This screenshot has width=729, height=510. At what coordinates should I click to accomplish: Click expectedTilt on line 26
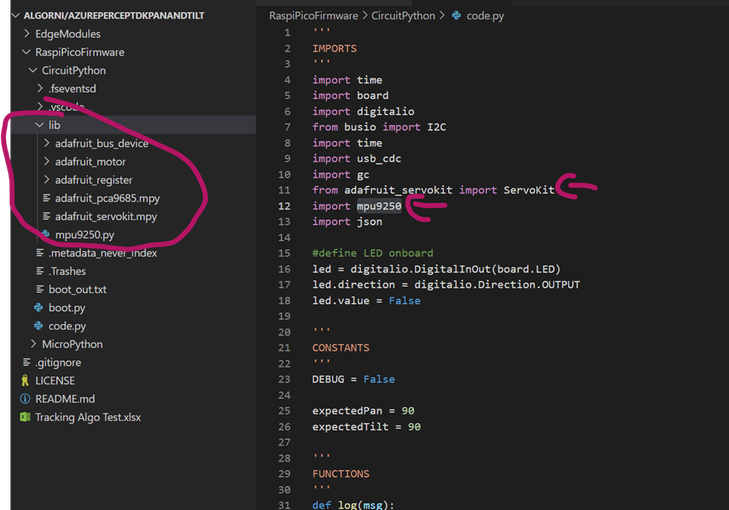click(350, 427)
